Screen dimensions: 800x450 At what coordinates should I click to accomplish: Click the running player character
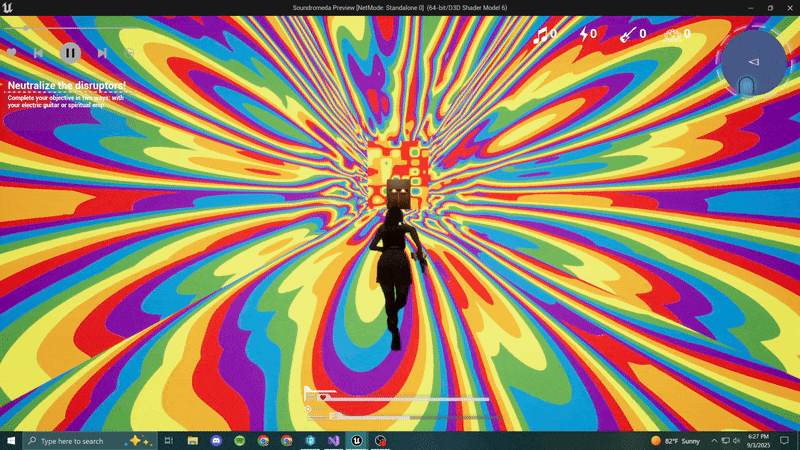396,278
